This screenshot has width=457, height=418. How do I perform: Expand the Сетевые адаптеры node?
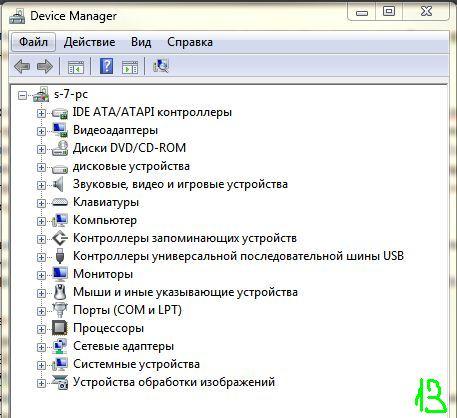click(41, 347)
